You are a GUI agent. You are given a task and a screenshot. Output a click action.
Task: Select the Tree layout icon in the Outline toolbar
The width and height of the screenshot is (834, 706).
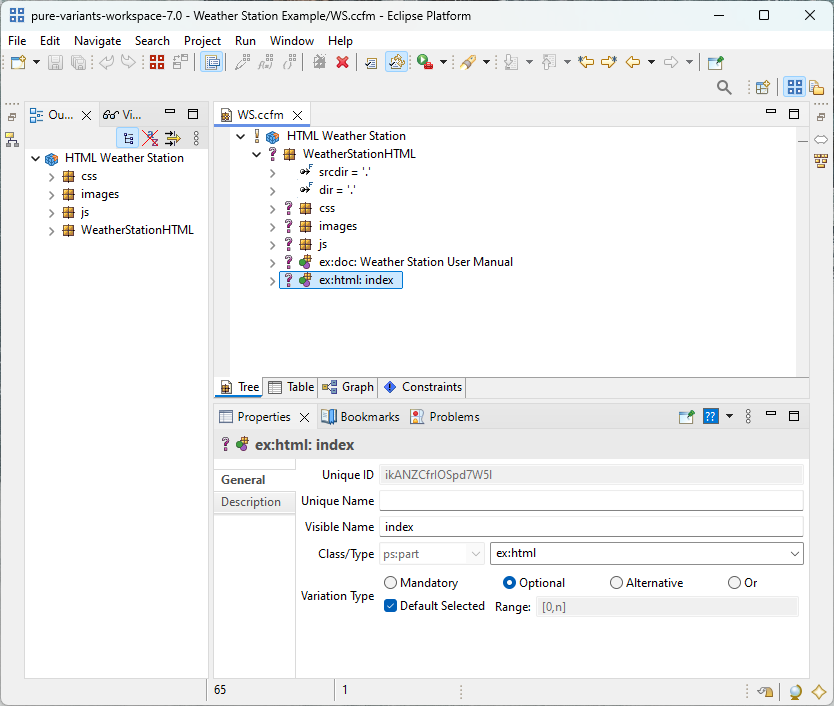pyautogui.click(x=128, y=136)
